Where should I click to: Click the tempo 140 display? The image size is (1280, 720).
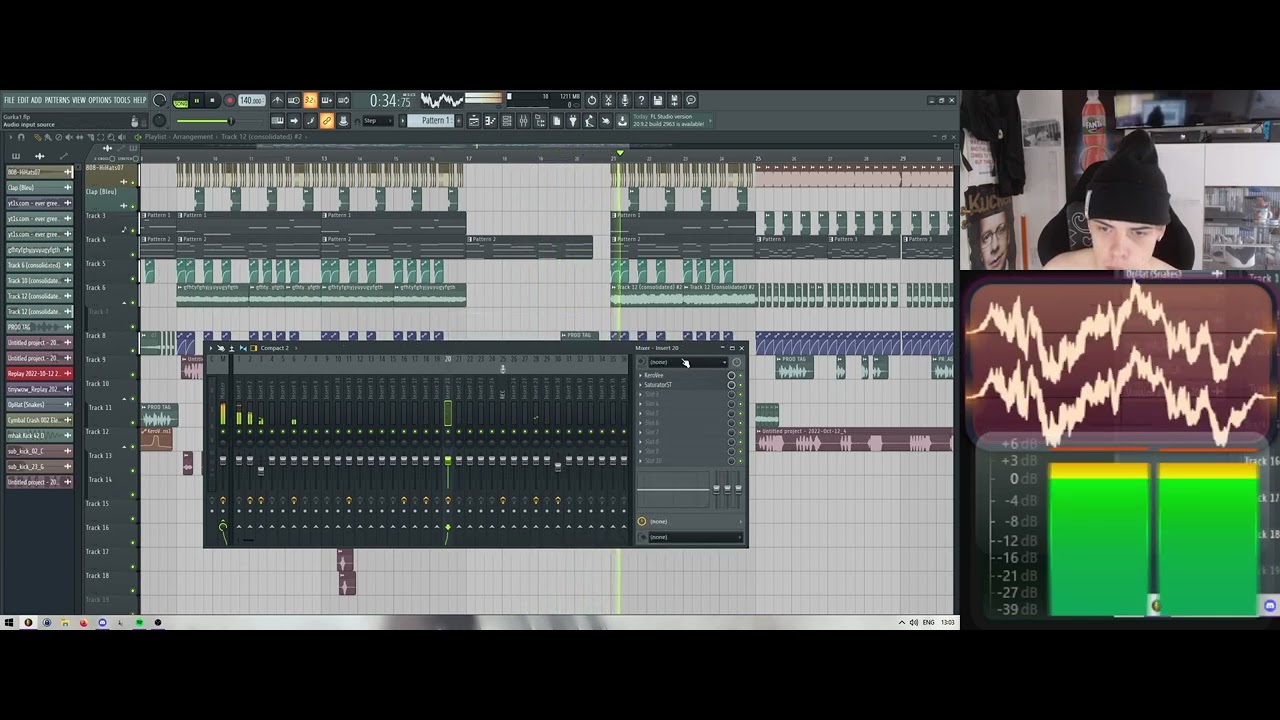[251, 100]
